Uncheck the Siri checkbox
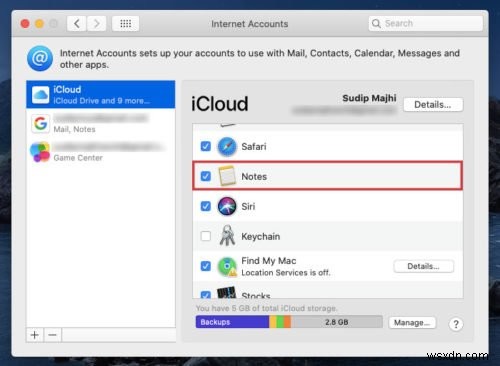 click(x=206, y=206)
